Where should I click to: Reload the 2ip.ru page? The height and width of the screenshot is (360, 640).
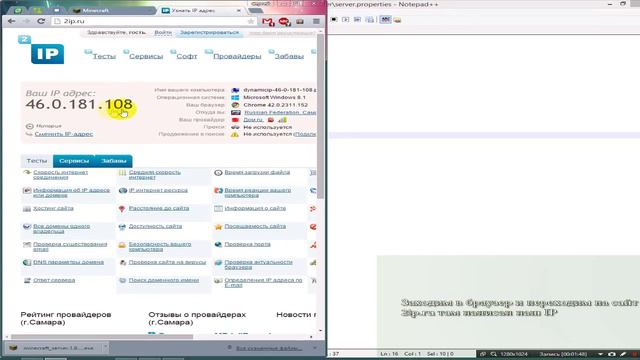(x=41, y=21)
